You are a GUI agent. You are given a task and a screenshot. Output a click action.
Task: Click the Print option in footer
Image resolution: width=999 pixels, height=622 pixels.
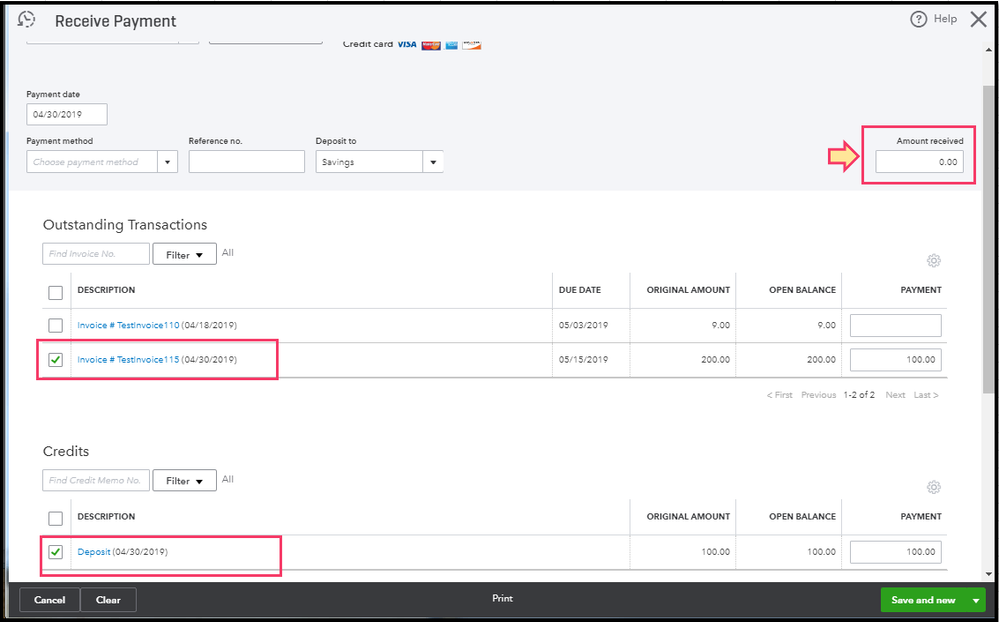[502, 599]
